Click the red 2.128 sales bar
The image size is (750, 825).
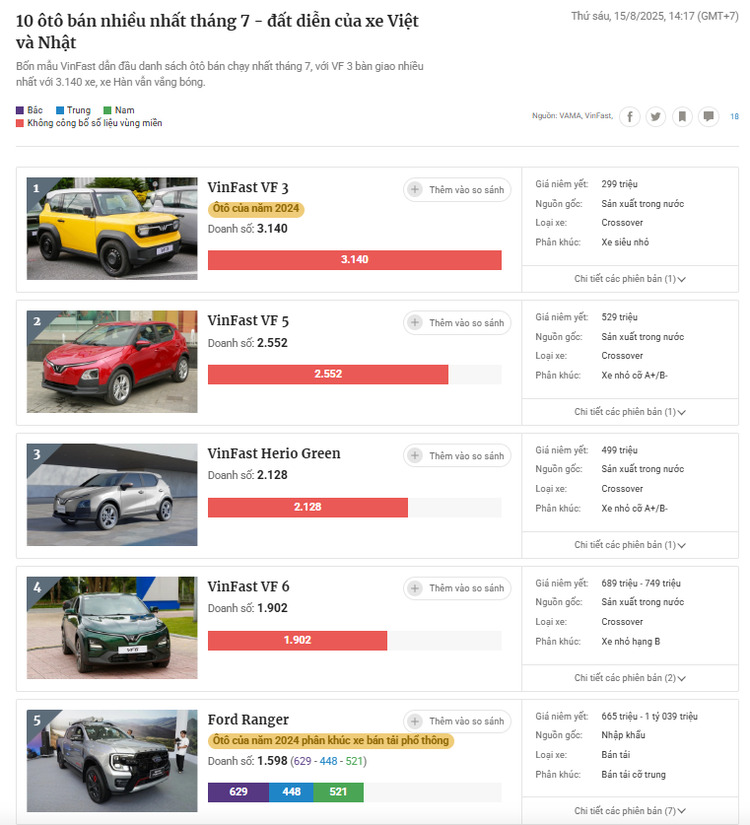[308, 507]
